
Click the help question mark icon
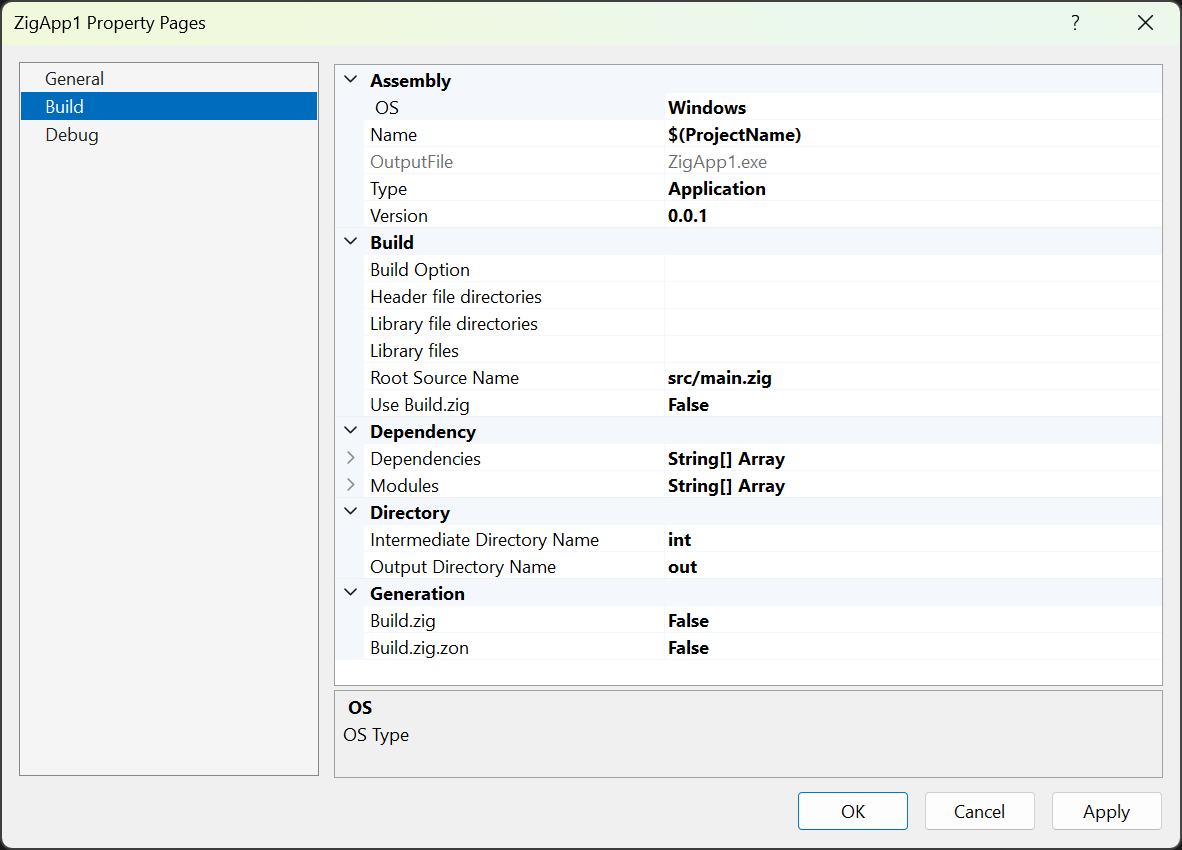pyautogui.click(x=1075, y=23)
